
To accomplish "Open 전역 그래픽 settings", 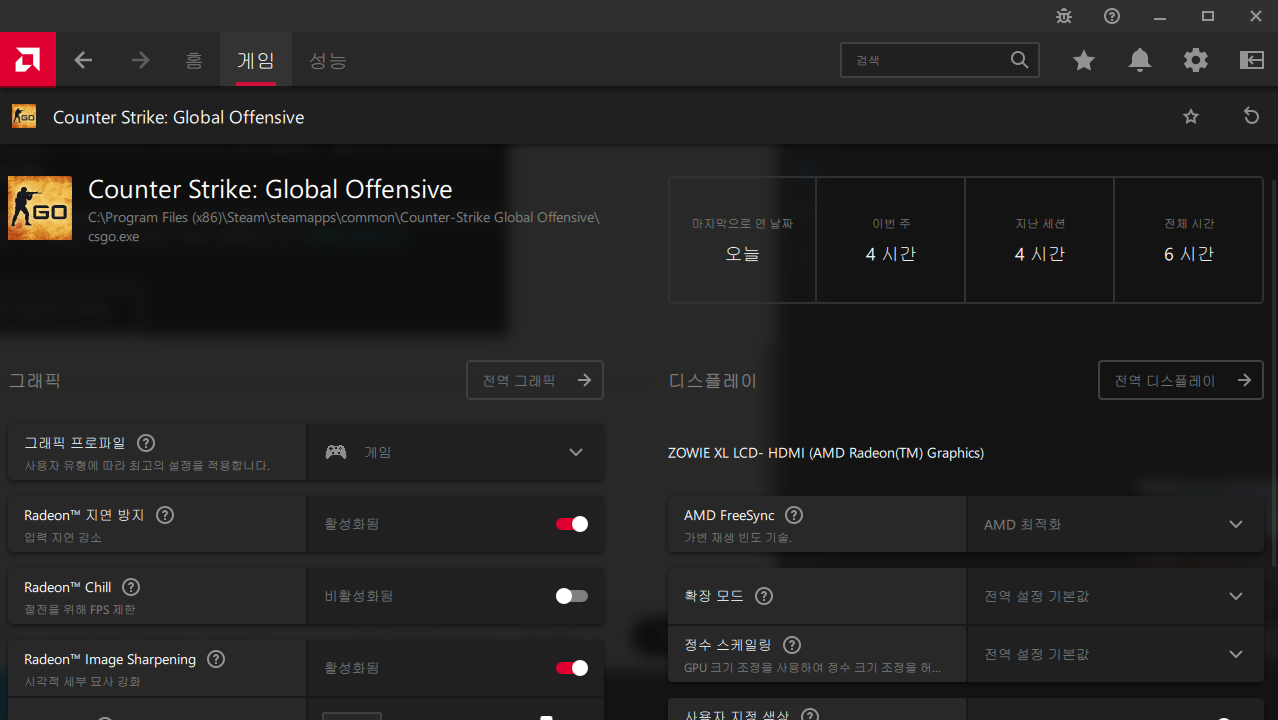I will [x=535, y=380].
